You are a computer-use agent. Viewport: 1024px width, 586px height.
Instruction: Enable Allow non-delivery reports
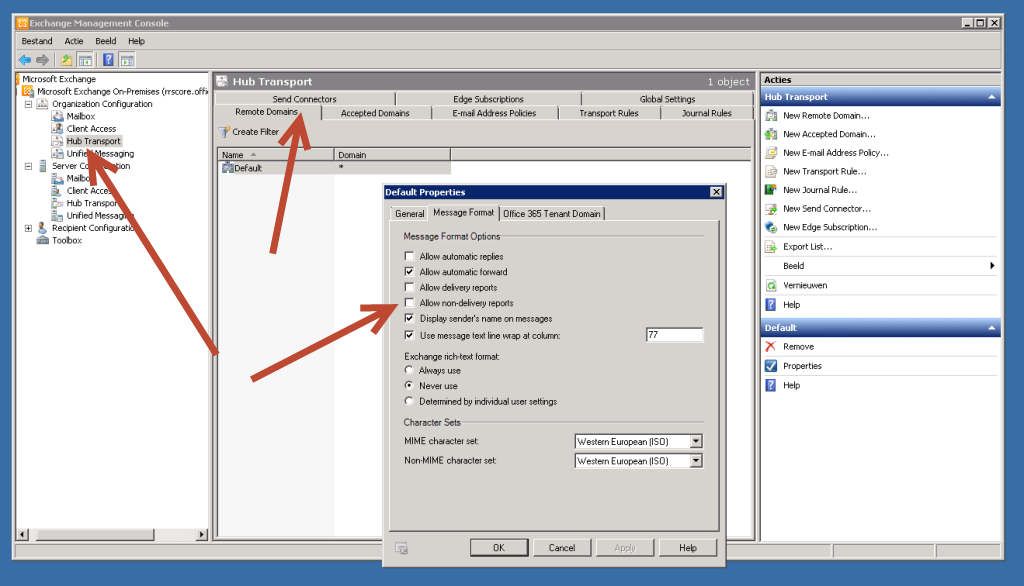[409, 303]
